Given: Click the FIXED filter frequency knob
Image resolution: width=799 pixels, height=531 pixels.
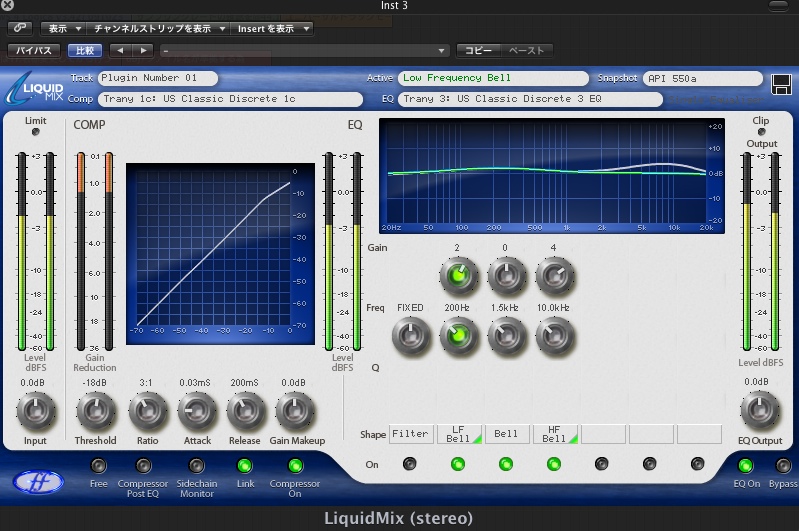Looking at the screenshot, I should 411,336.
